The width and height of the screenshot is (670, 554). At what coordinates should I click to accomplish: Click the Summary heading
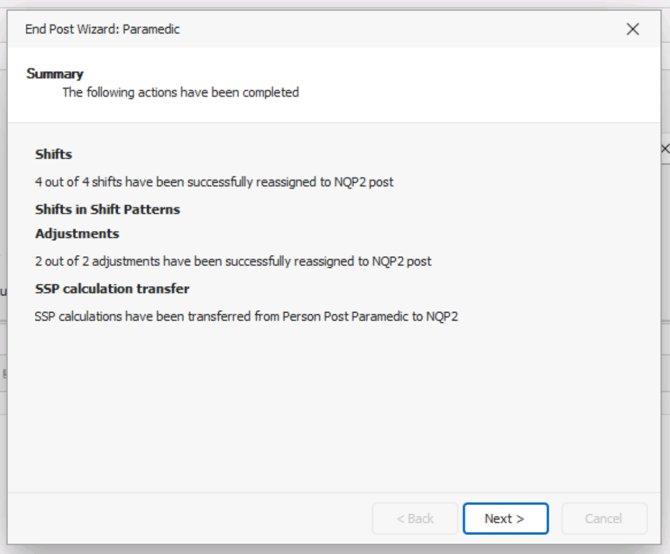pyautogui.click(x=55, y=74)
